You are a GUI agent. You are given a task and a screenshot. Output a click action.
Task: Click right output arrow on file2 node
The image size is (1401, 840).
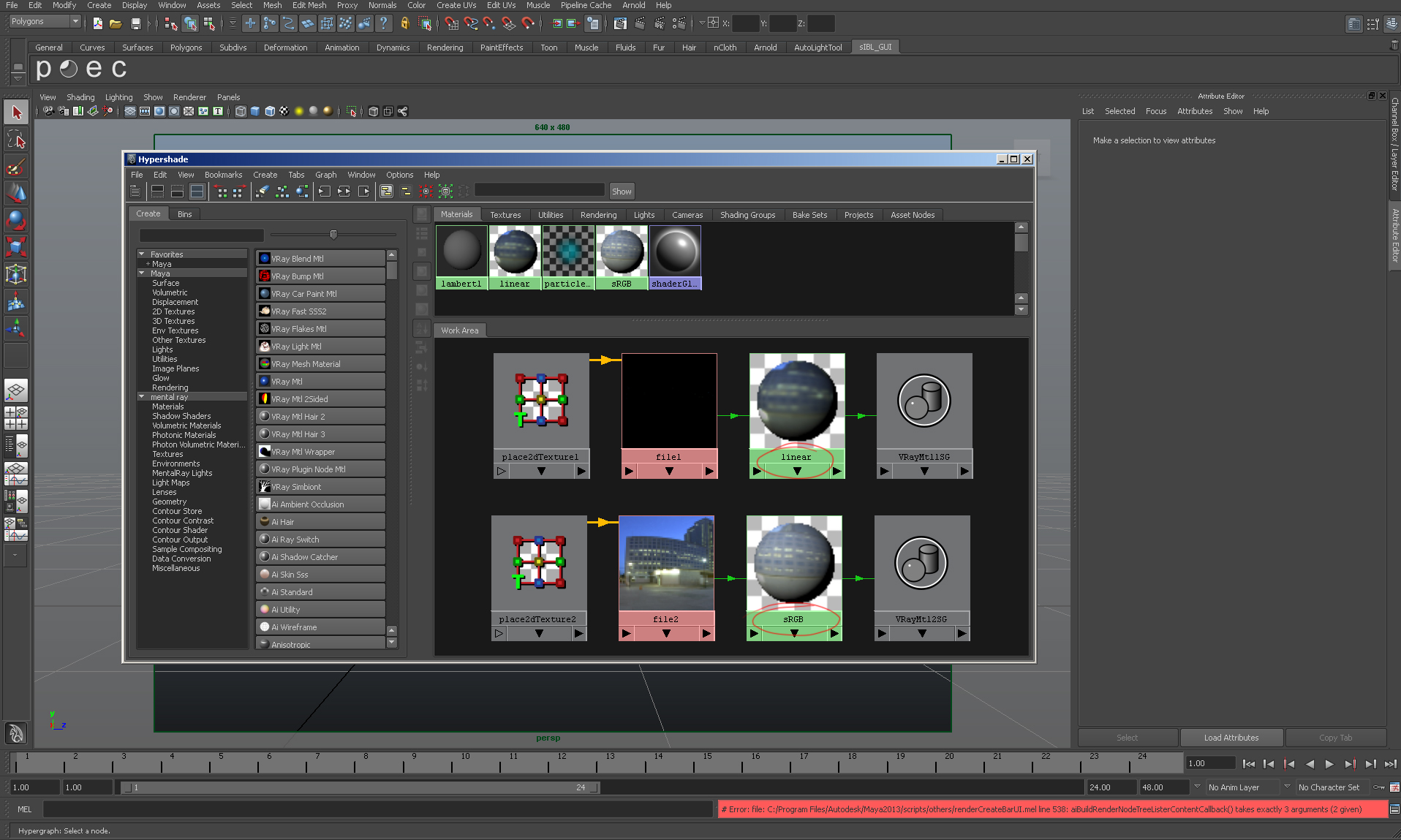coord(706,634)
